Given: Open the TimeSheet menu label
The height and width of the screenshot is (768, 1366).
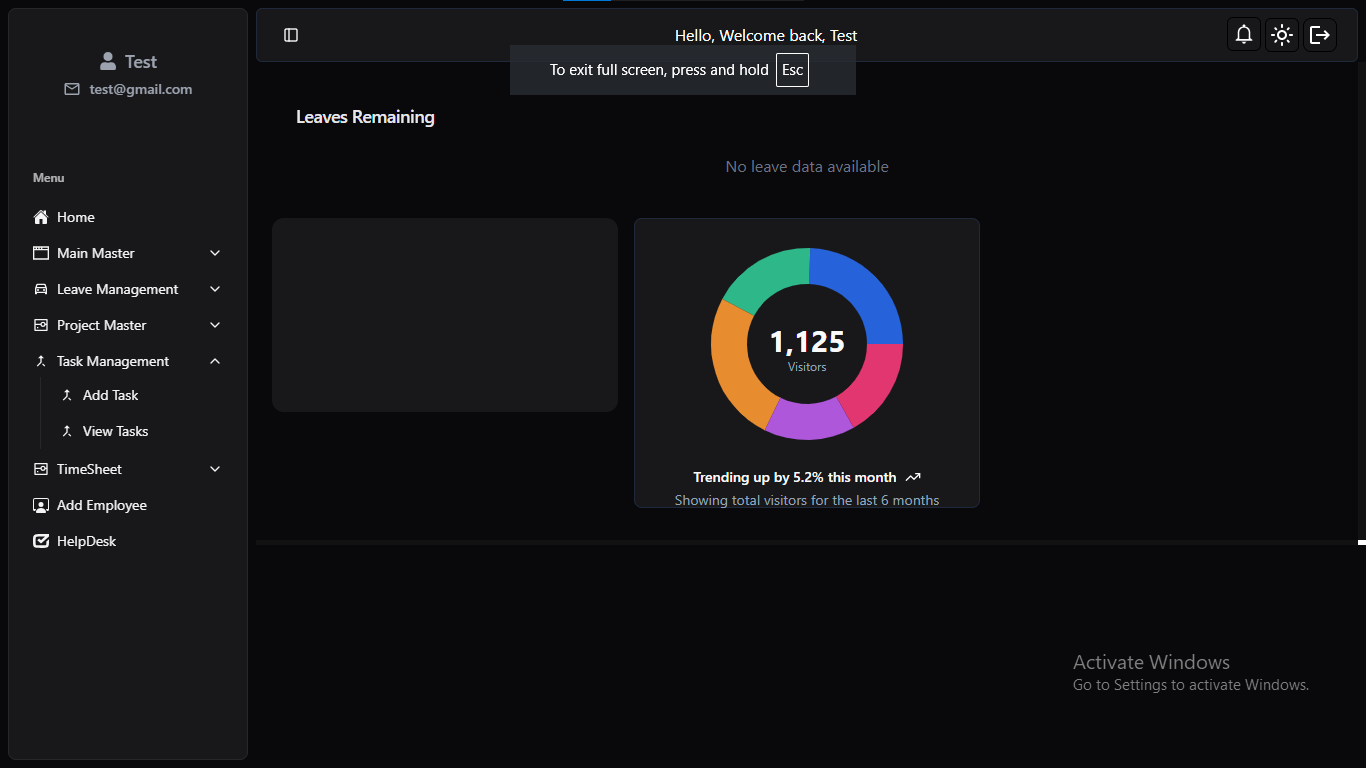Looking at the screenshot, I should [89, 469].
